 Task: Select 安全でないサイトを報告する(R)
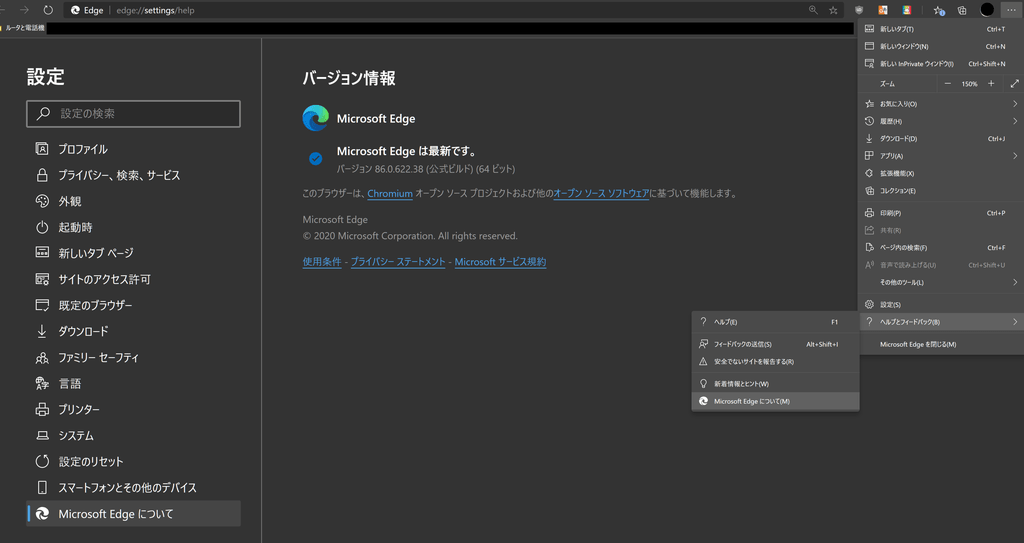tap(775, 361)
